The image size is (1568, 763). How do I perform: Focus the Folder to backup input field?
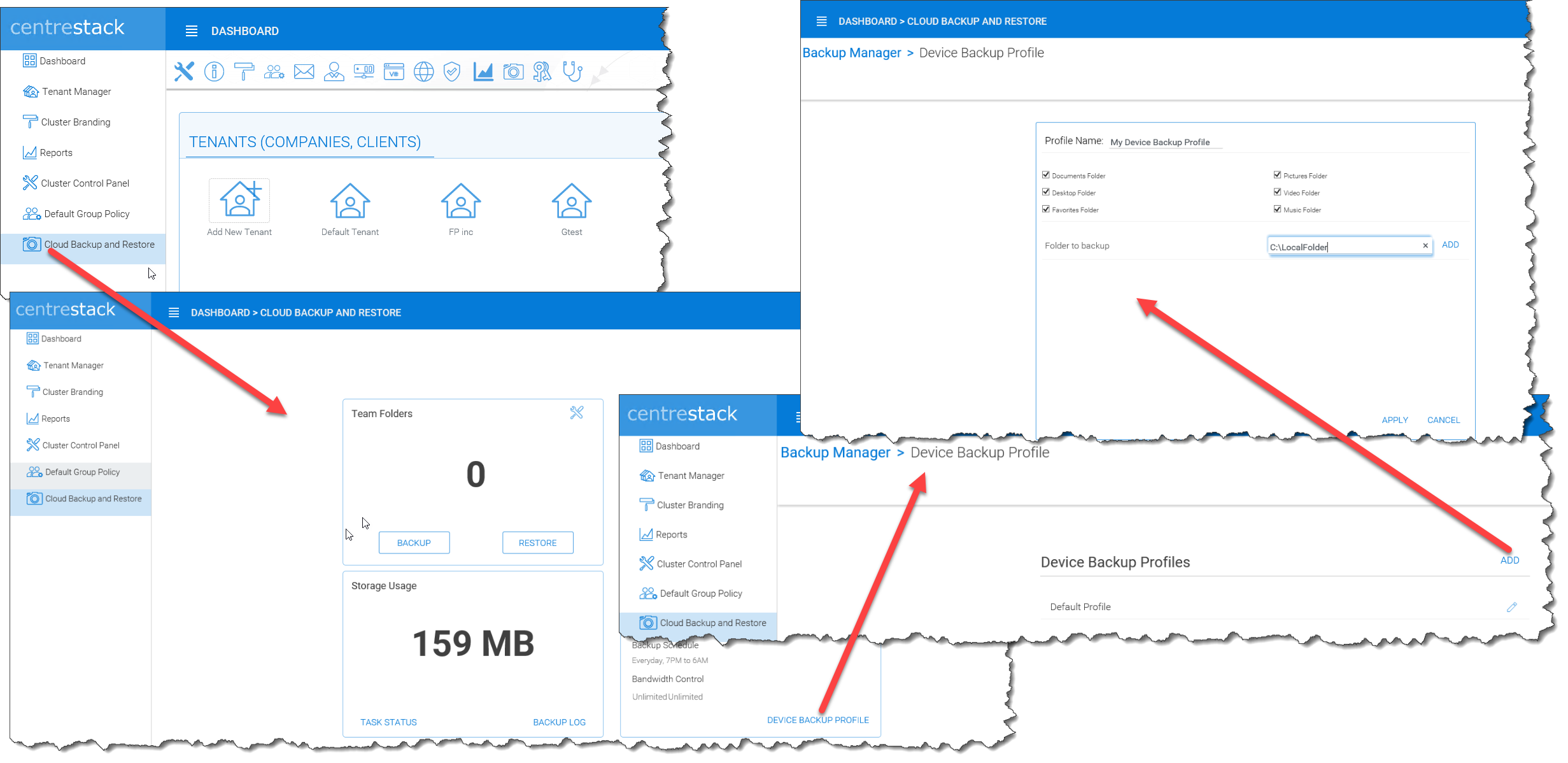tap(1350, 246)
